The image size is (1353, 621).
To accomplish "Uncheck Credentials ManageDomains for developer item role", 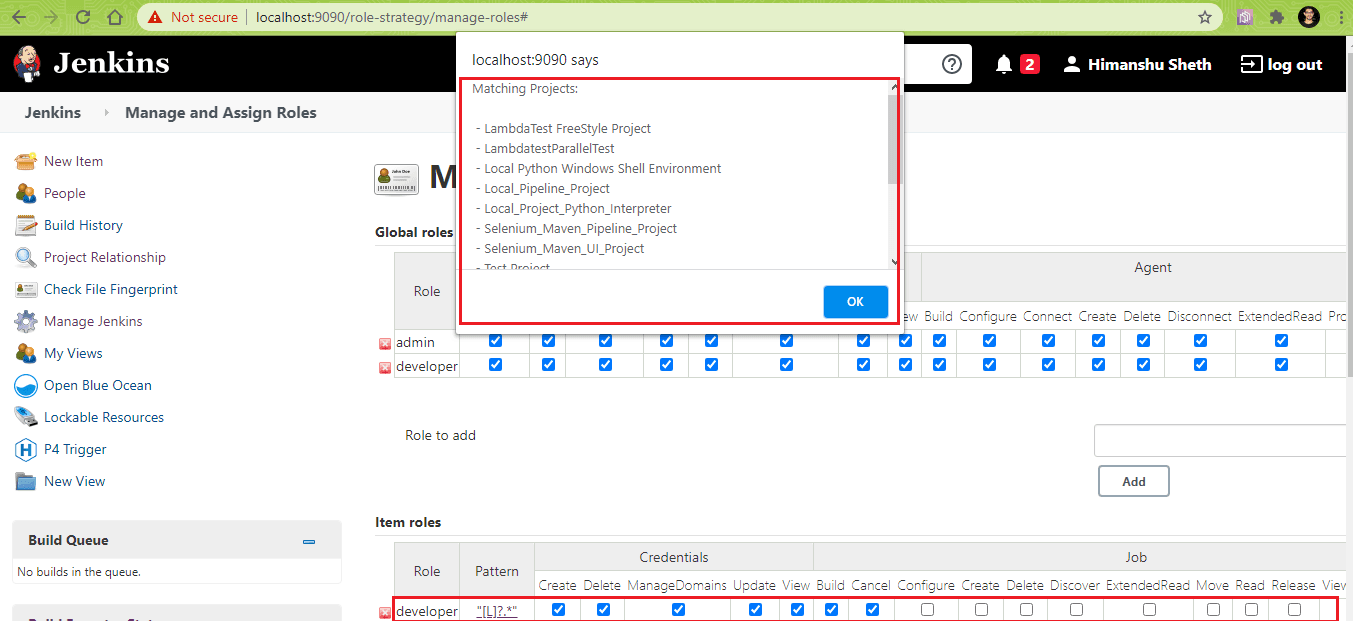I will [x=678, y=609].
